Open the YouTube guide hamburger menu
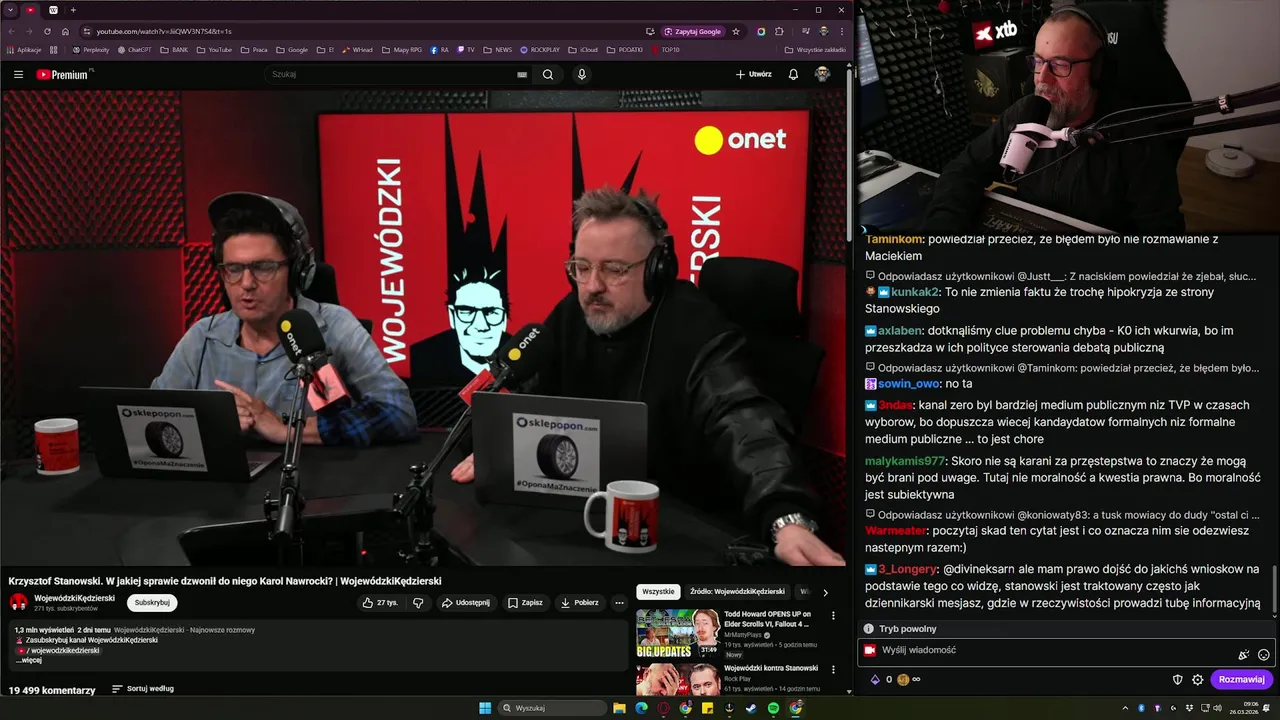Image resolution: width=1280 pixels, height=720 pixels. click(18, 74)
